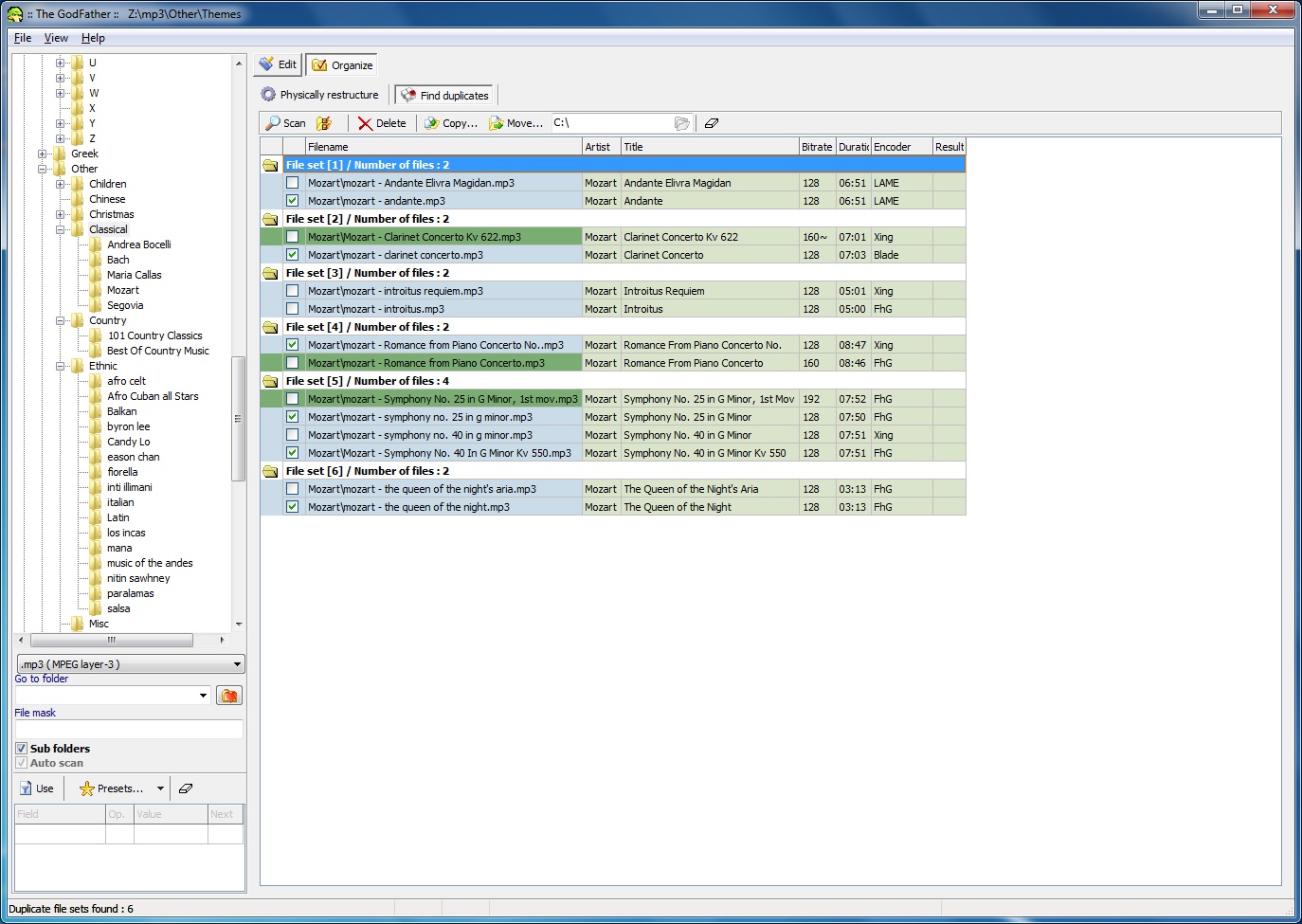Click the Scan magnifier button

click(x=285, y=123)
